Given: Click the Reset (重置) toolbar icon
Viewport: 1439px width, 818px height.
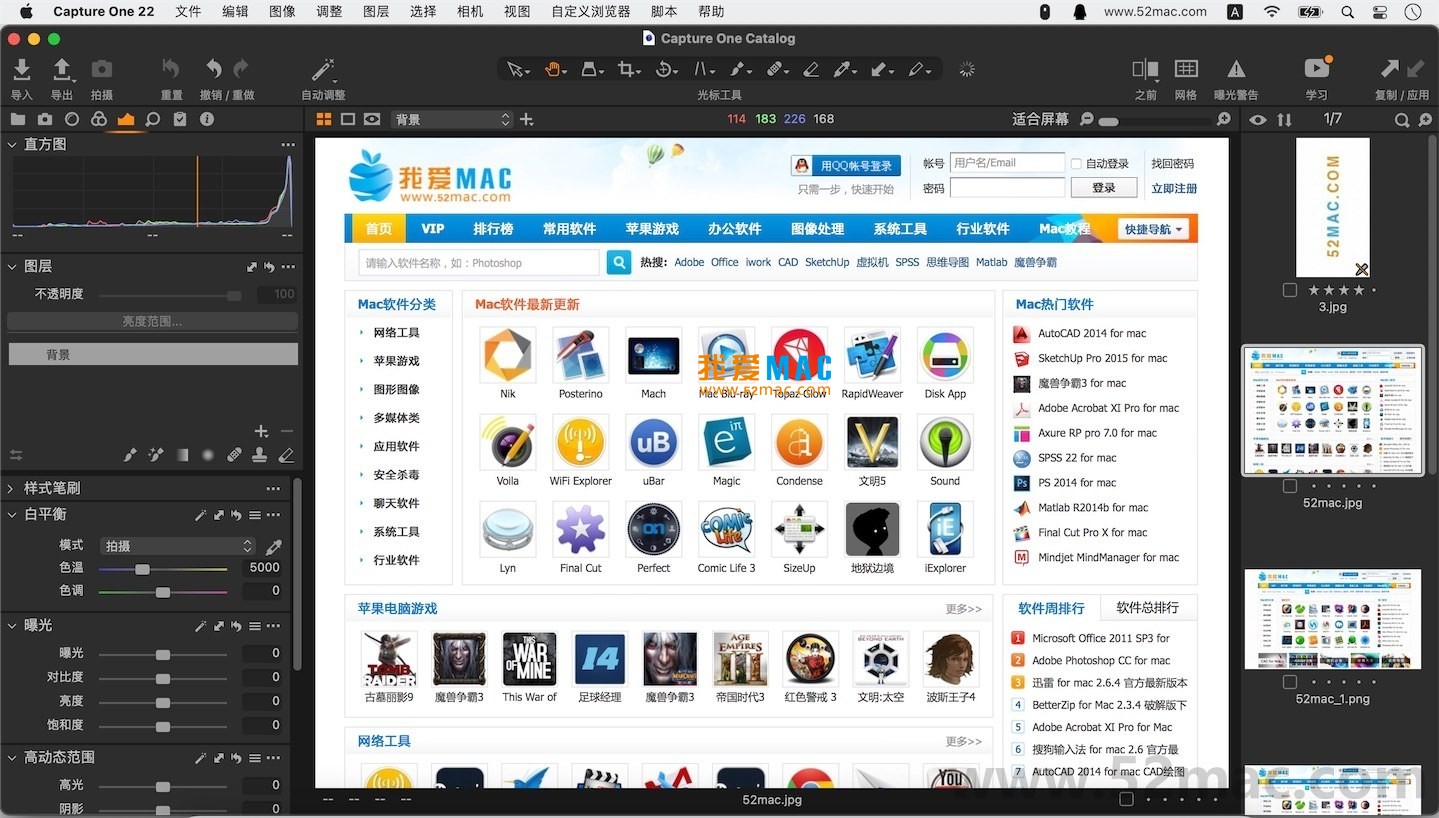Looking at the screenshot, I should point(171,69).
